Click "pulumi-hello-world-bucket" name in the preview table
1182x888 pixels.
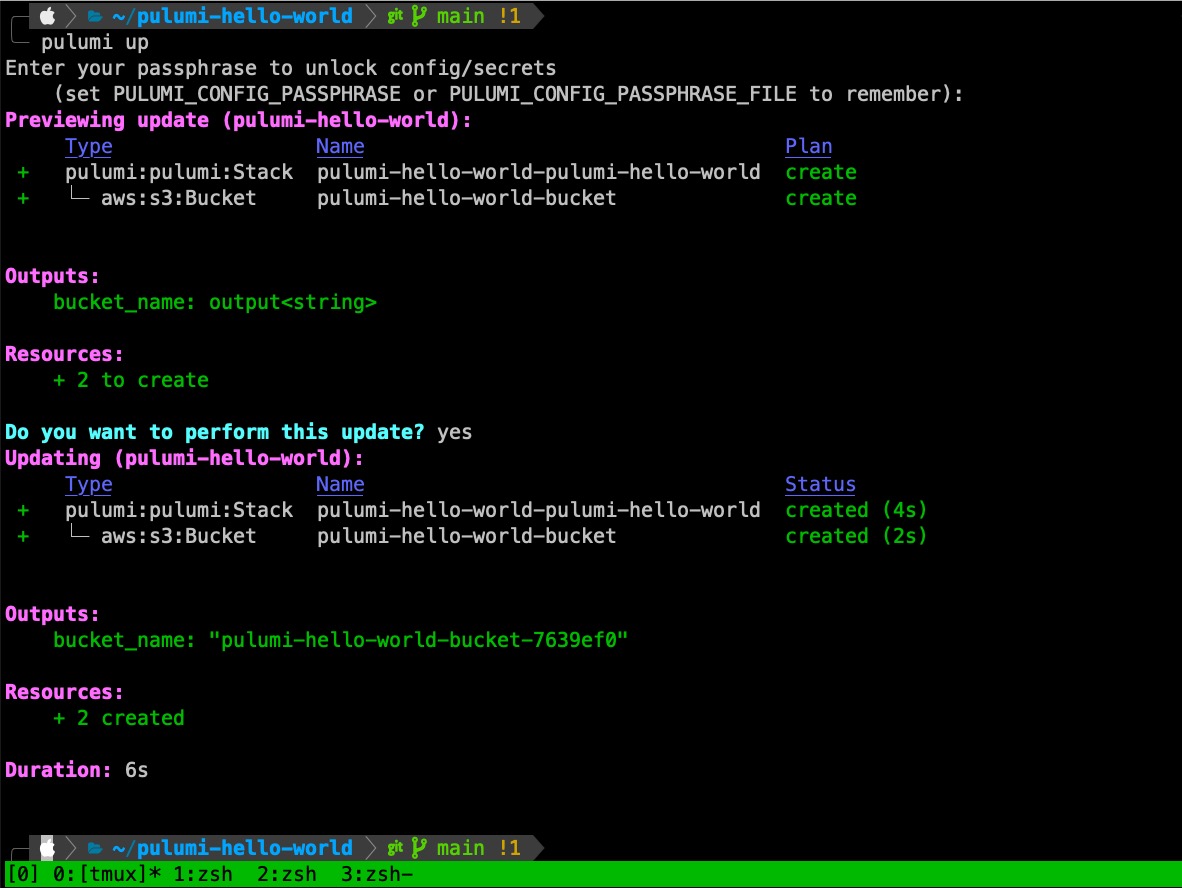467,198
